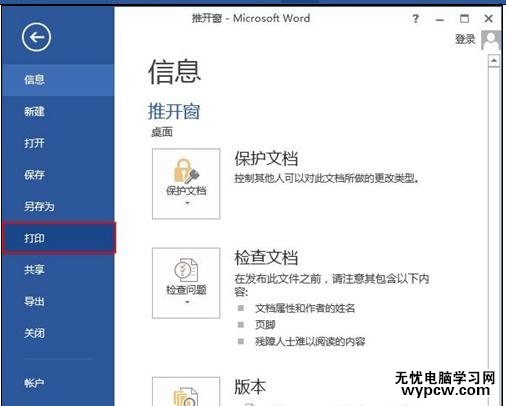This screenshot has width=506, height=406.
Task: Open the 帐户 menu item
Action: (x=58, y=383)
